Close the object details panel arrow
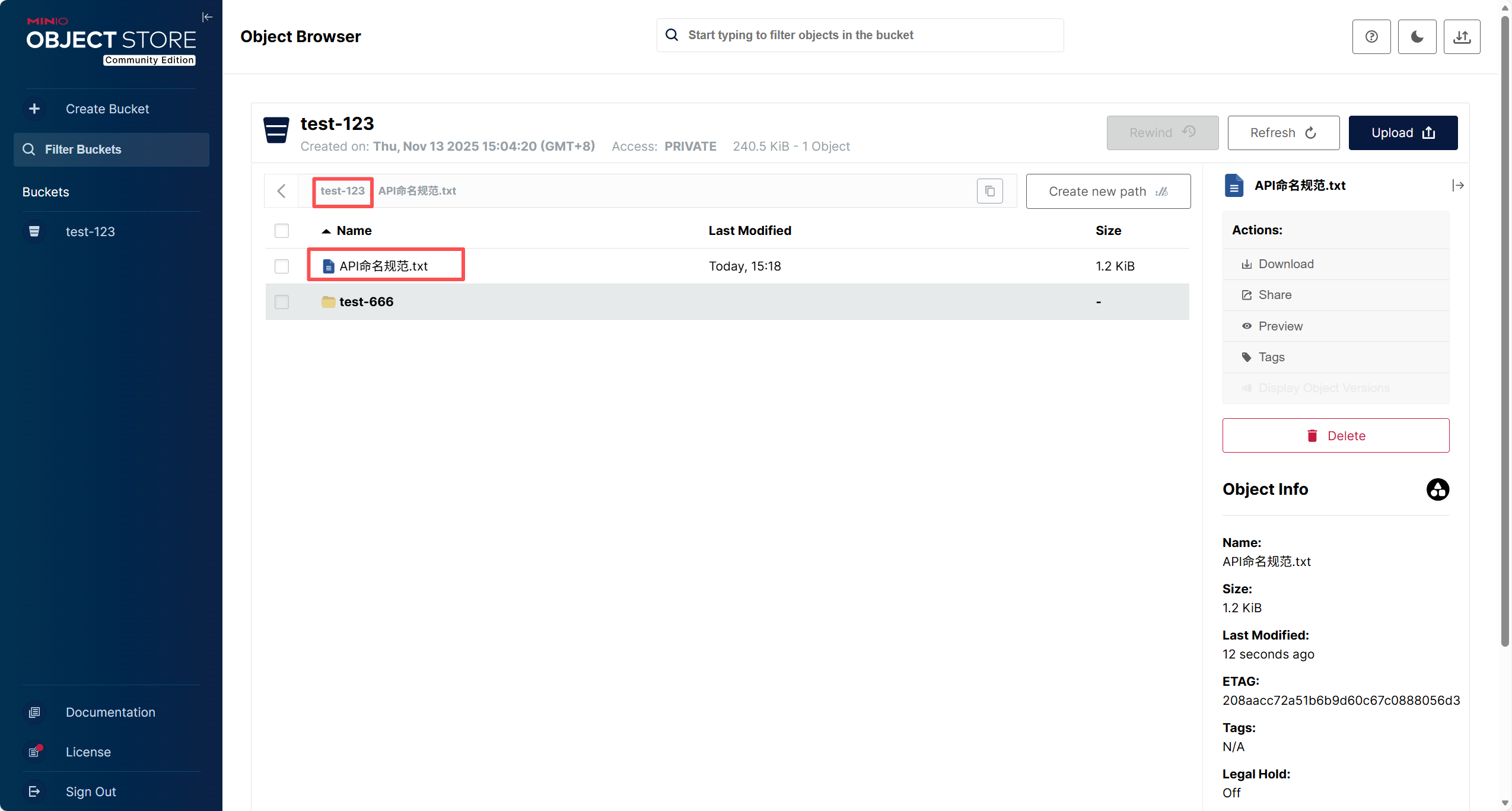 pyautogui.click(x=1457, y=186)
